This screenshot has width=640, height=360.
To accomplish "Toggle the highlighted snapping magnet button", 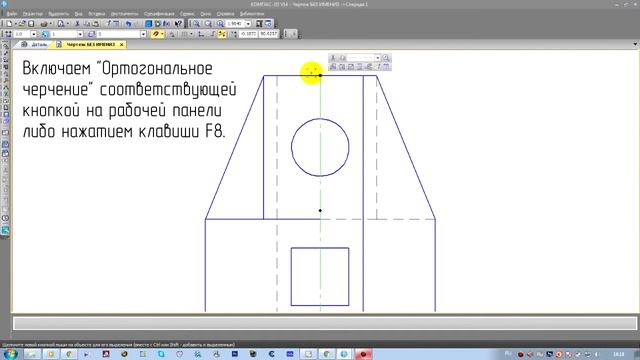I will tap(156, 34).
